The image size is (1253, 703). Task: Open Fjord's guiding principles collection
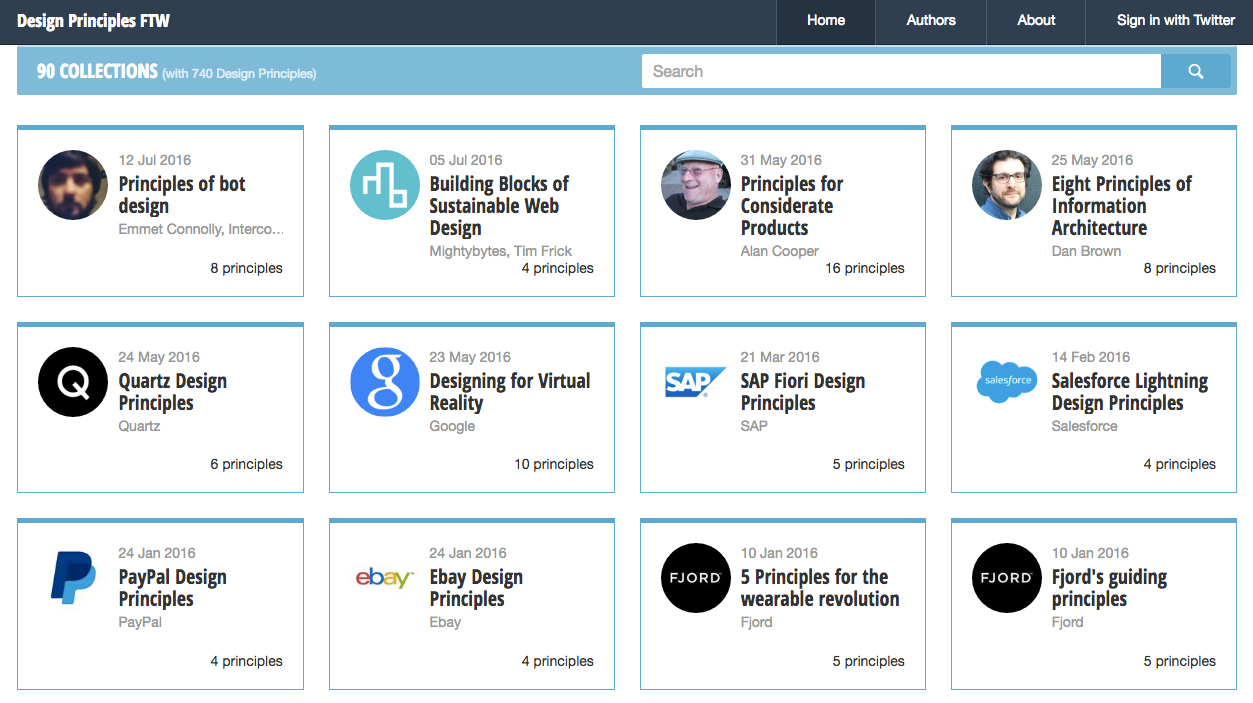point(1108,588)
